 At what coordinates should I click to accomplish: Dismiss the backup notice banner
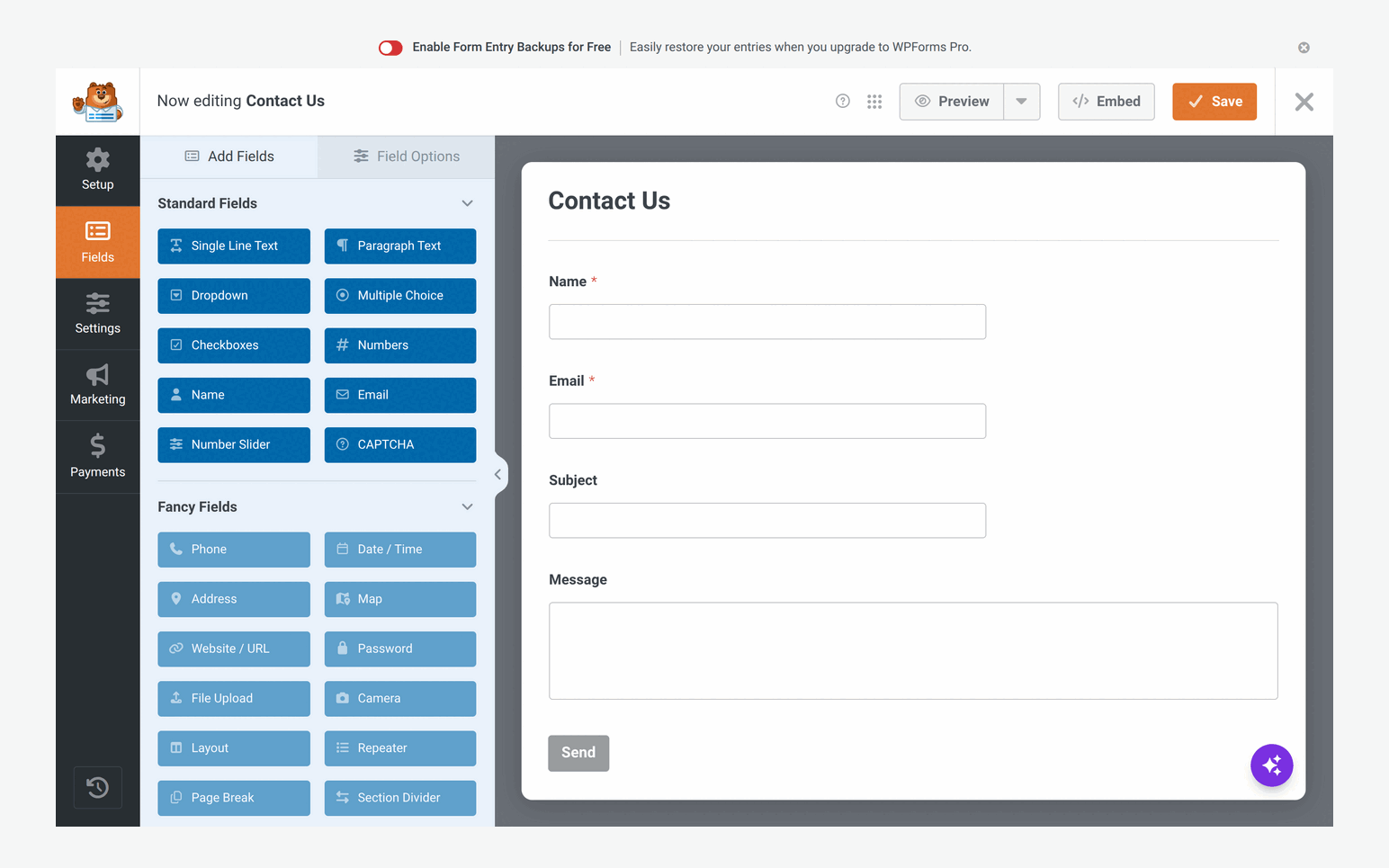click(1304, 48)
